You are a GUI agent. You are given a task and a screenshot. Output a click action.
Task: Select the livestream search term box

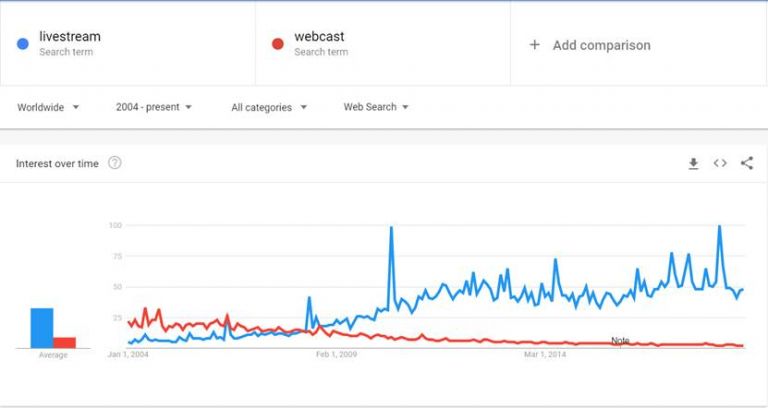pyautogui.click(x=128, y=44)
